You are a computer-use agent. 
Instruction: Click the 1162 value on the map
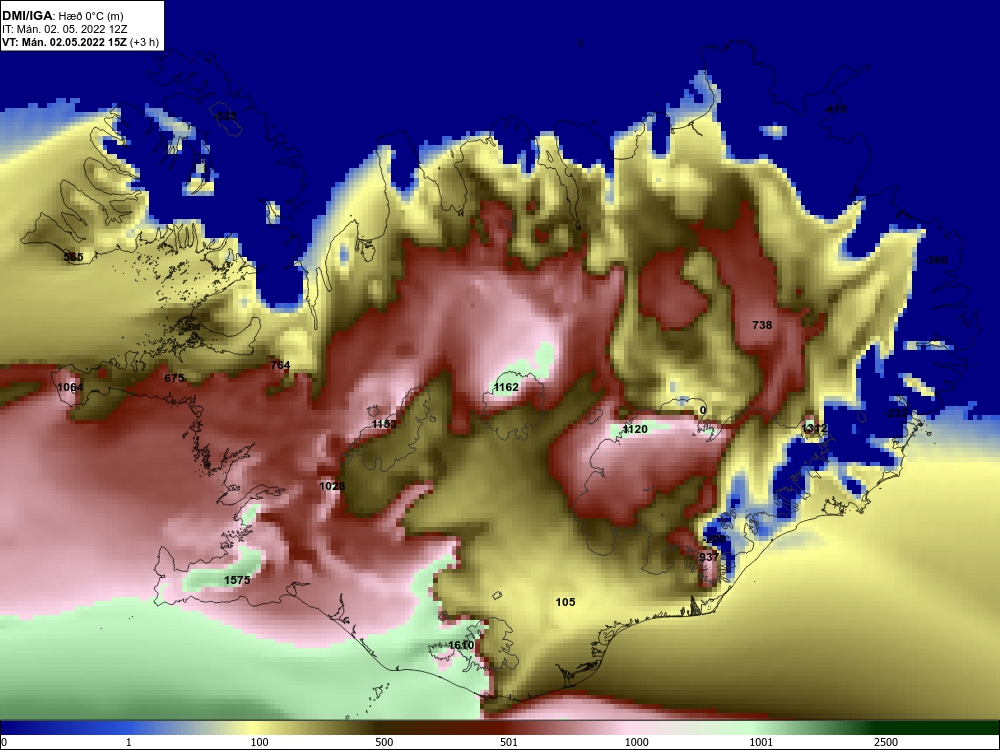[x=506, y=387]
